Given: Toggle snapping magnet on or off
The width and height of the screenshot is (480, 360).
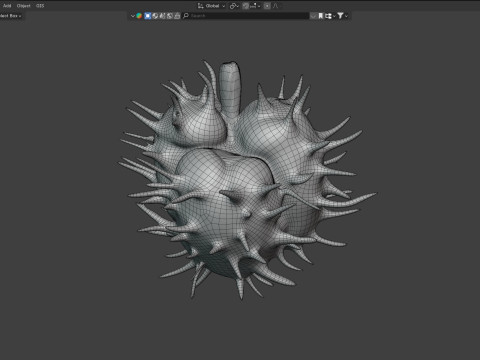Looking at the screenshot, I should coord(245,6).
